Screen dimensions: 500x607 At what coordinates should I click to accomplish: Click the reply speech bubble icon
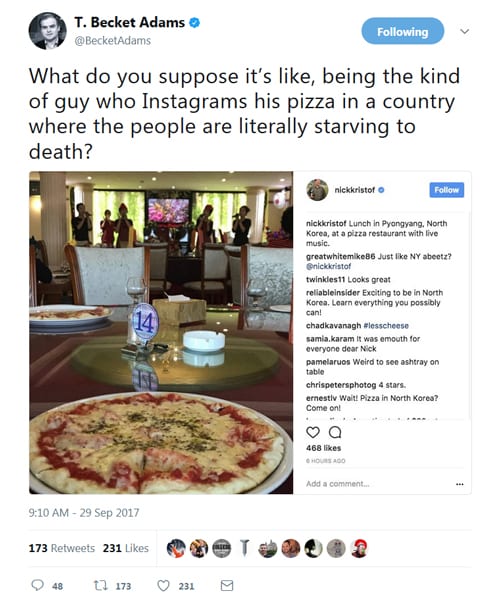click(37, 585)
